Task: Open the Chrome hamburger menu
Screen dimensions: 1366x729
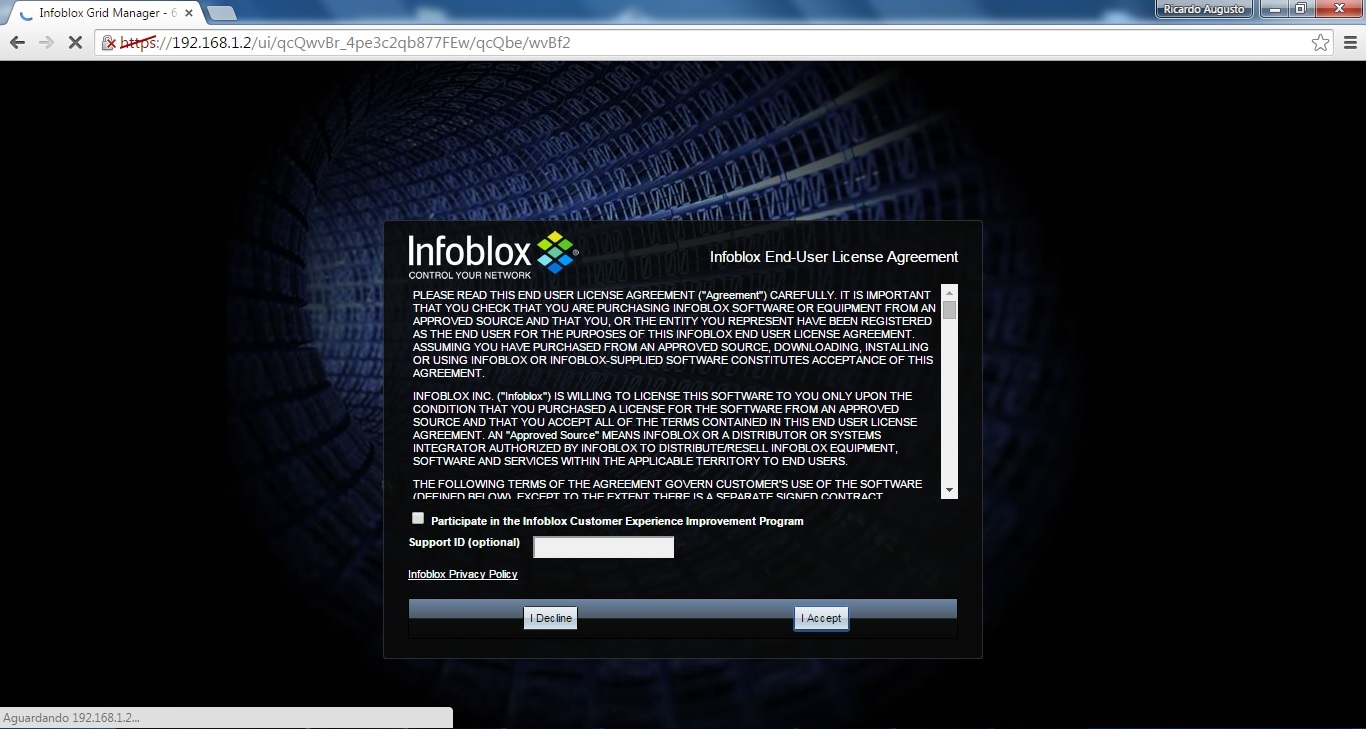Action: (x=1350, y=43)
